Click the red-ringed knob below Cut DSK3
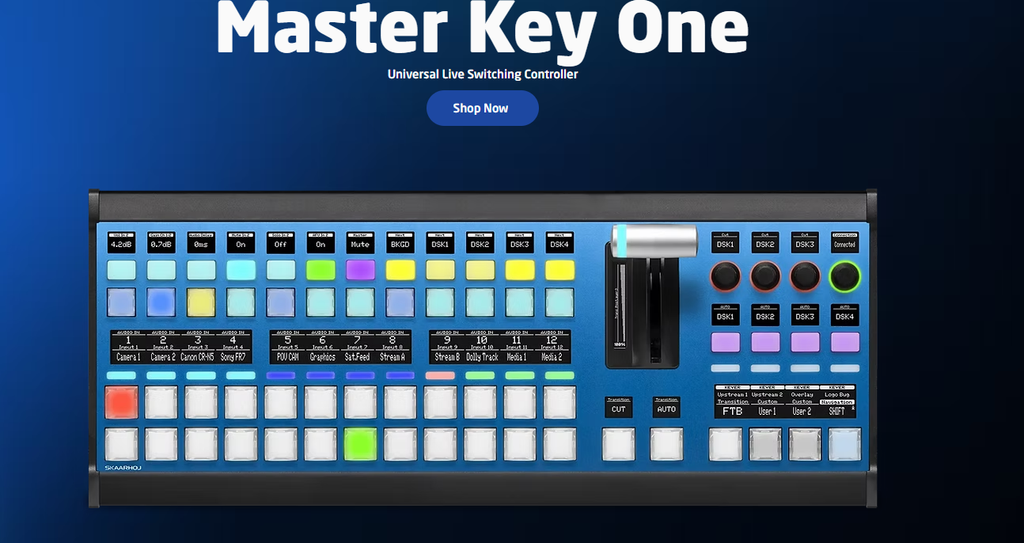This screenshot has height=543, width=1024. tap(805, 276)
